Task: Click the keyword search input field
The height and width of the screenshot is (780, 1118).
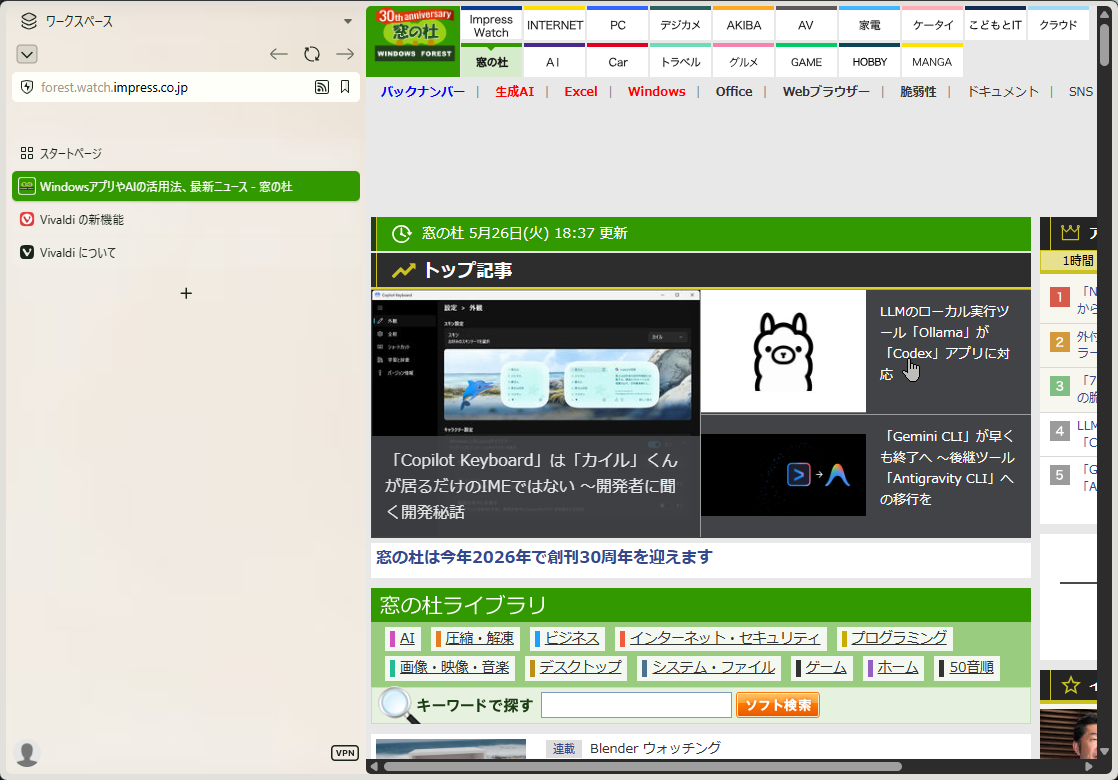Action: click(636, 705)
